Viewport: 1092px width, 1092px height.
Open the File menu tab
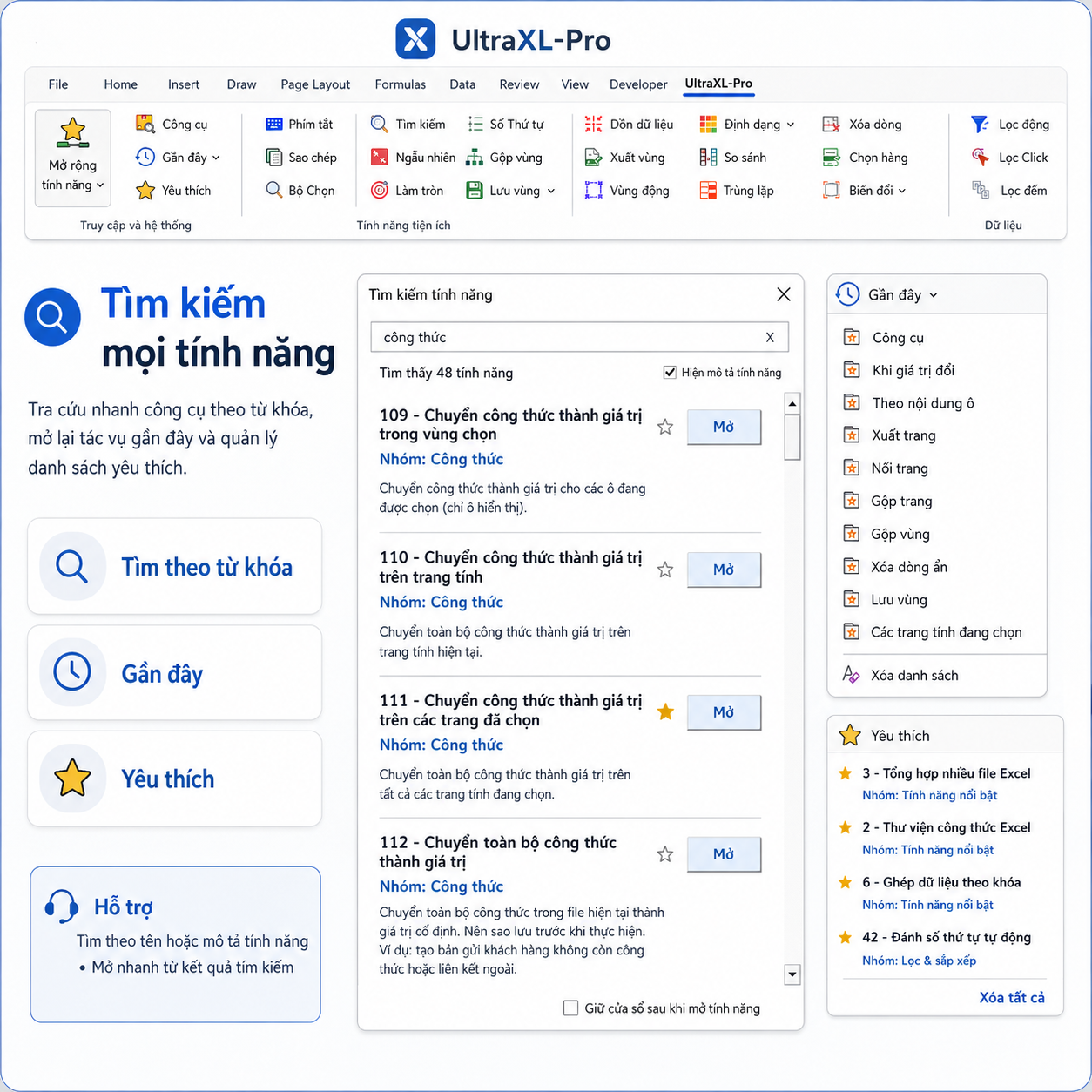[58, 84]
